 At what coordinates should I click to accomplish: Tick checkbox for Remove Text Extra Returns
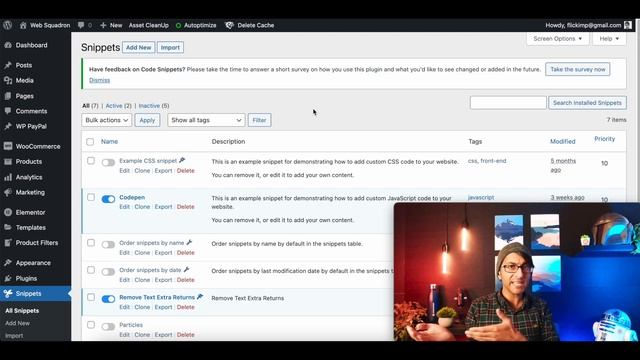[91, 298]
